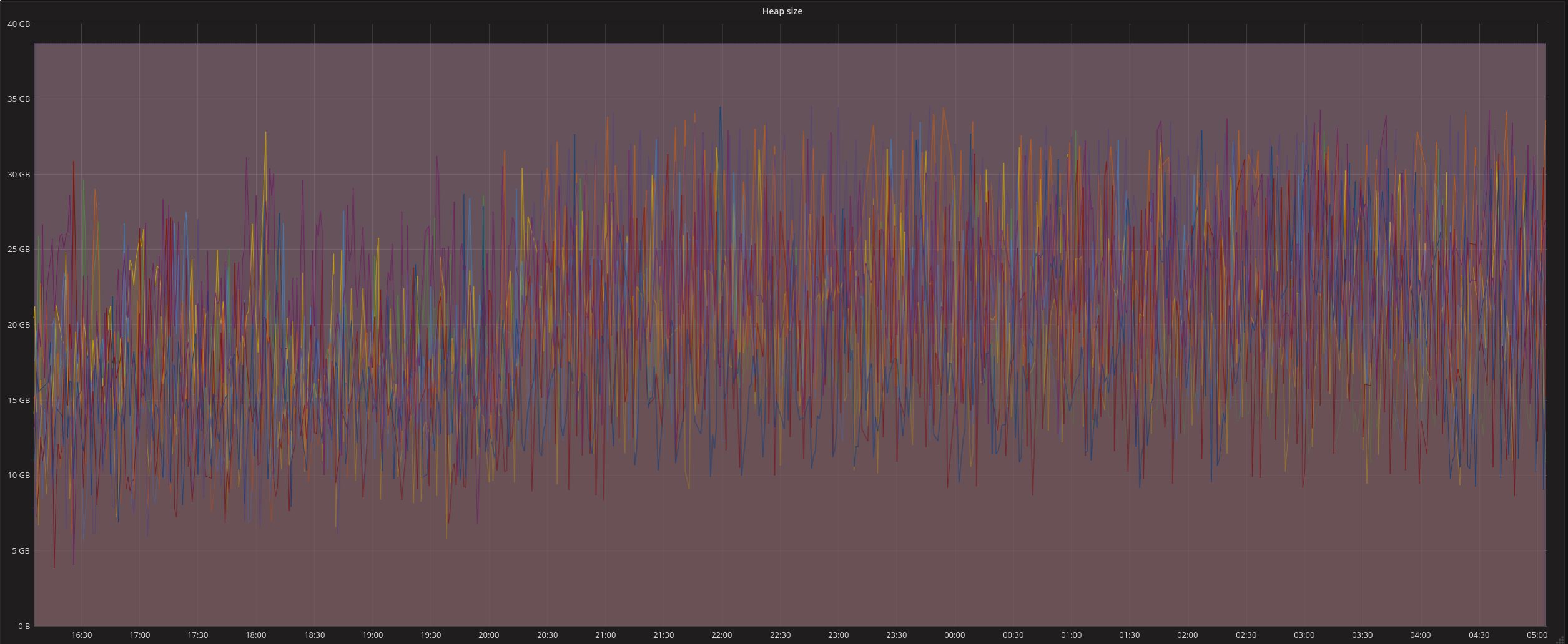Click the 30 GB y-axis label
Viewport: 1568px width, 644px height.
(19, 175)
